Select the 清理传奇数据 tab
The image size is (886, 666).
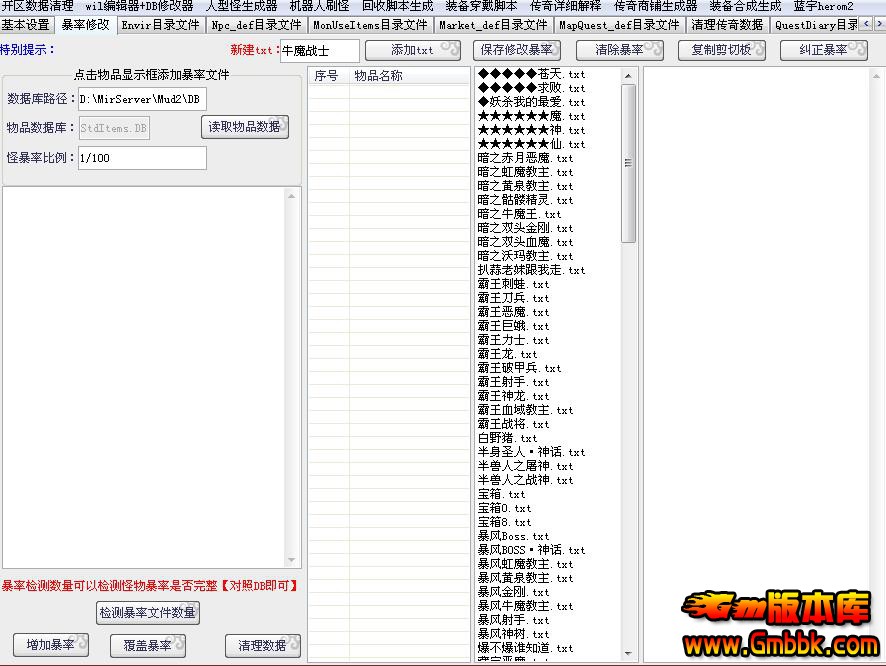click(x=727, y=25)
